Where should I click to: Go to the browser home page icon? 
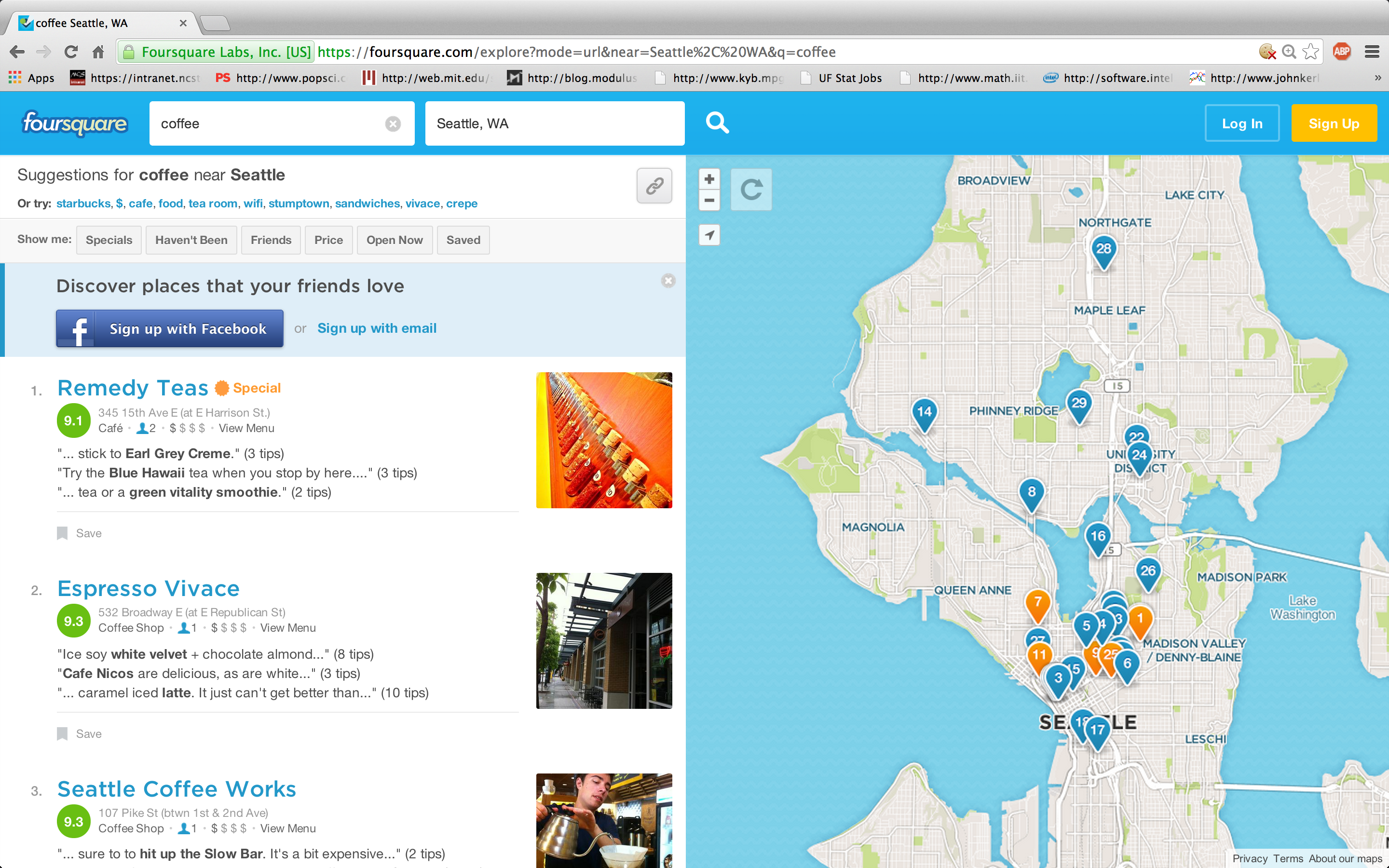[98, 52]
